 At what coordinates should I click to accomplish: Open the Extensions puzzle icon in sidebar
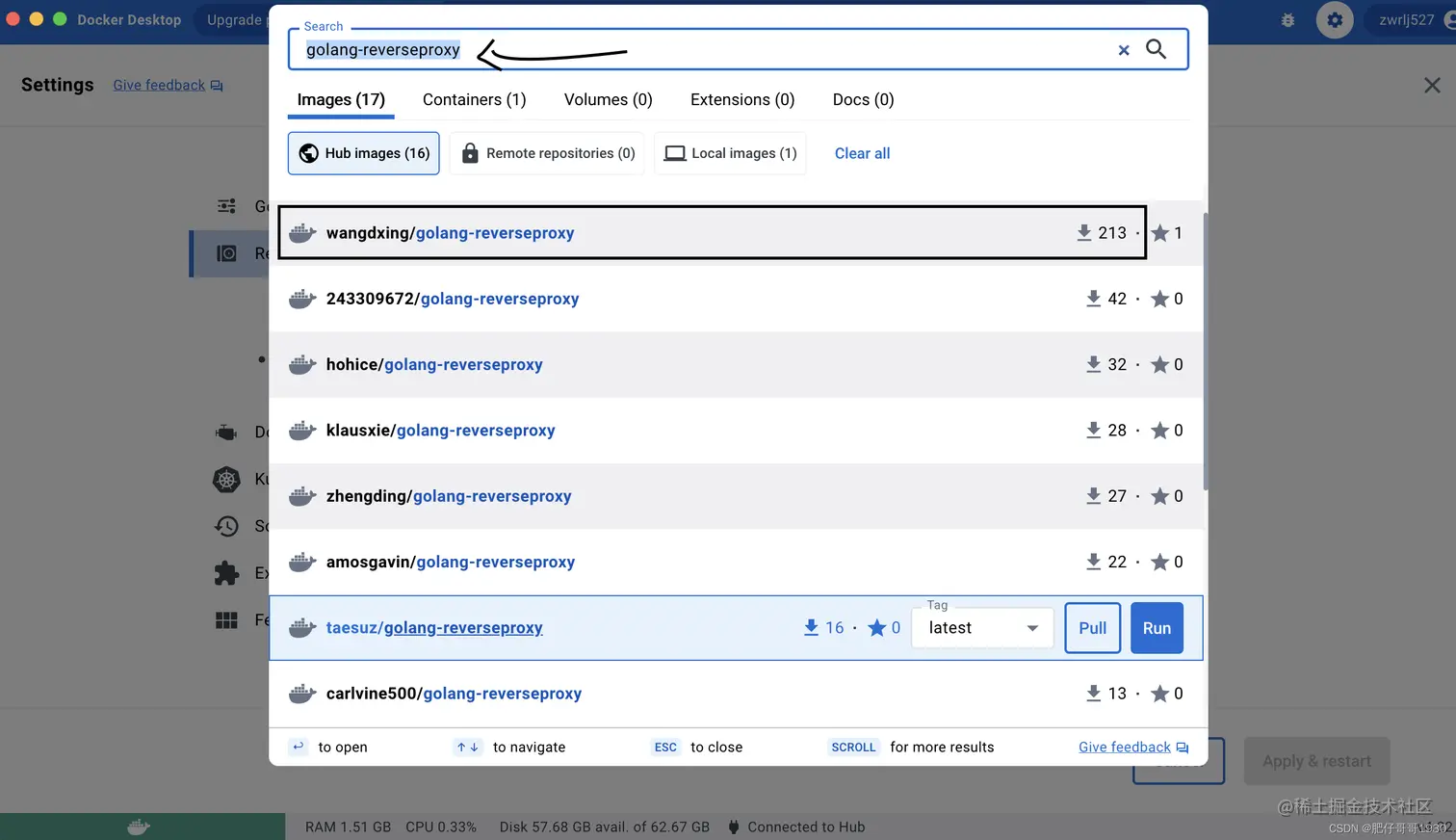(226, 573)
